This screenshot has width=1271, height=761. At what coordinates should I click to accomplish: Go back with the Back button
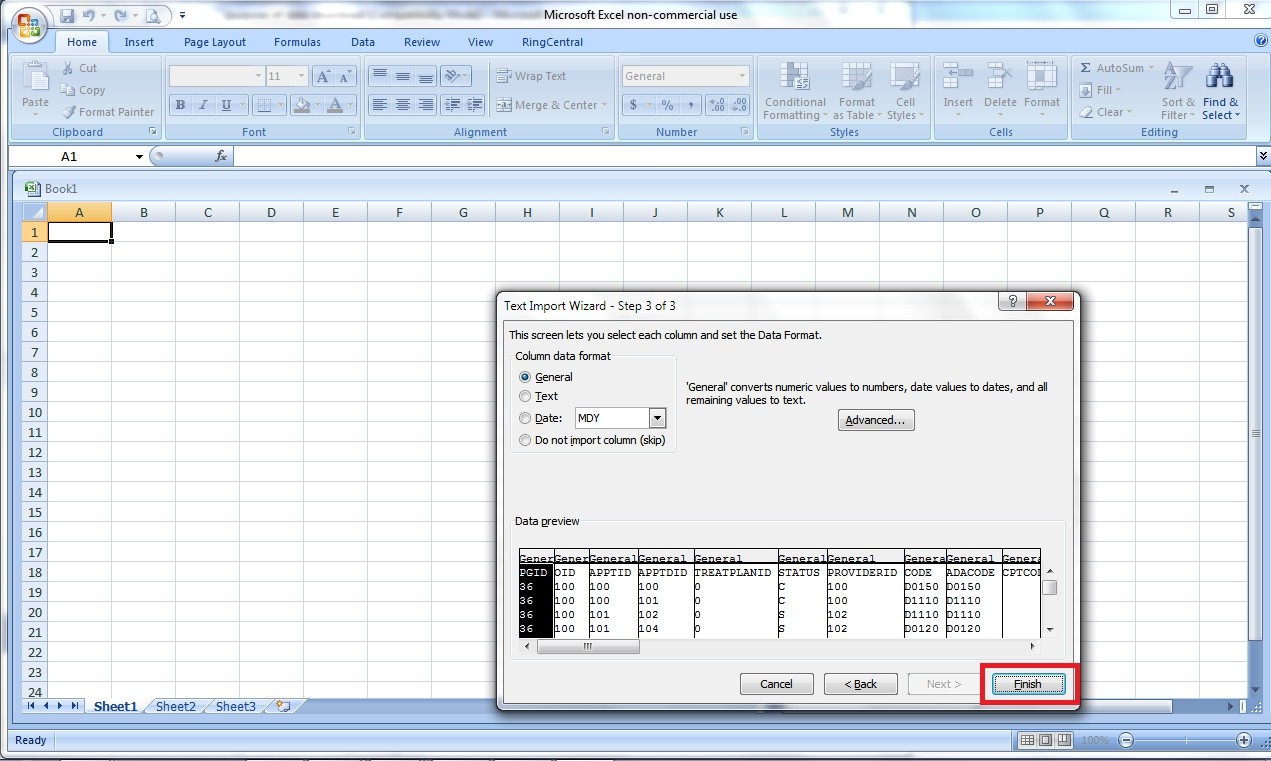[x=860, y=684]
